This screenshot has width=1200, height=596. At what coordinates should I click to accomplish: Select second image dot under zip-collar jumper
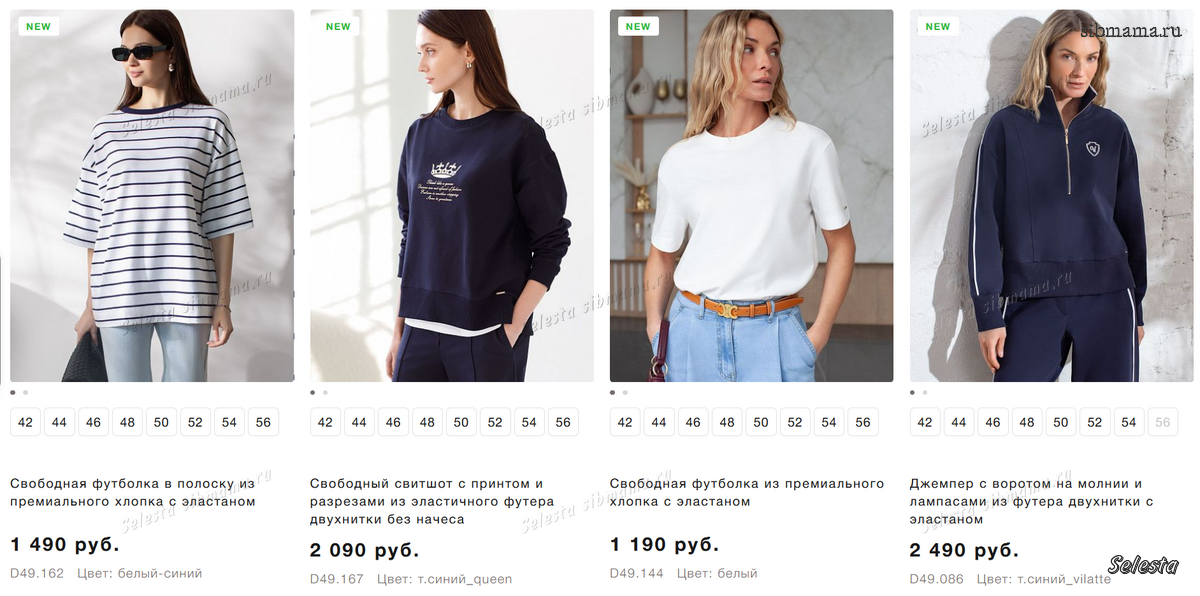pyautogui.click(x=924, y=393)
